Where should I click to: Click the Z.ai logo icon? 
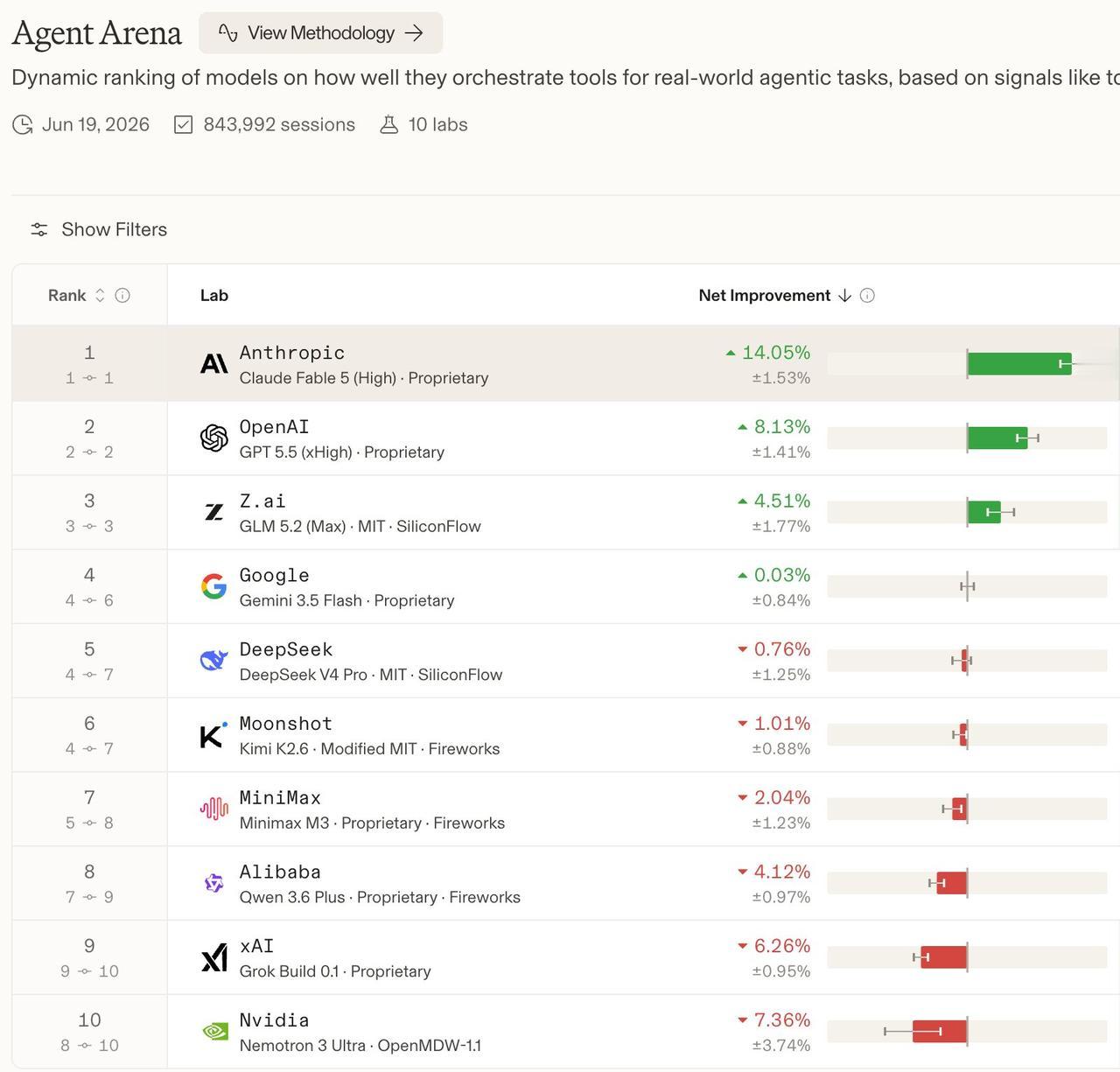pyautogui.click(x=214, y=512)
